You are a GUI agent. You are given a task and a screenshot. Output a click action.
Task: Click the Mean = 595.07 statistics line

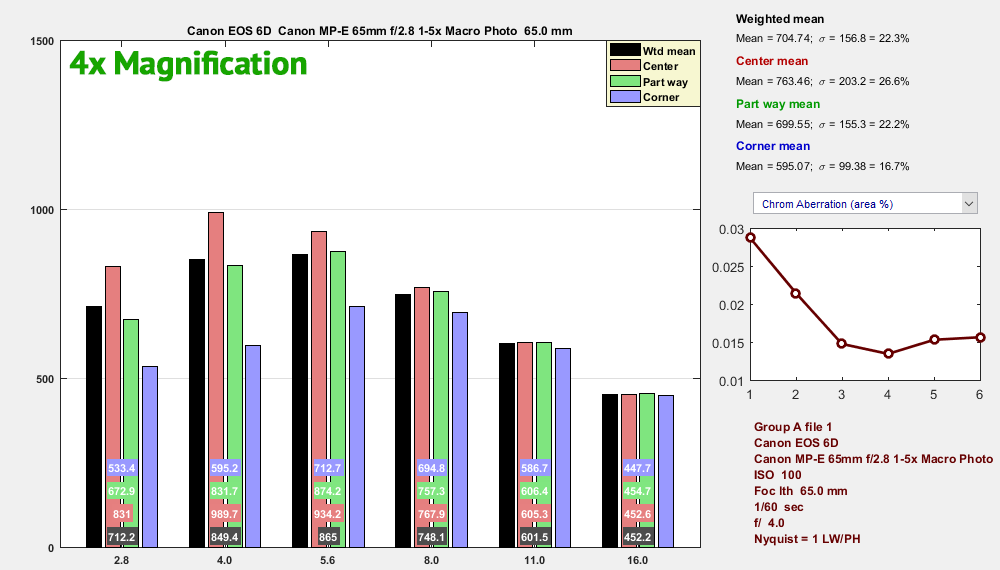click(x=822, y=166)
